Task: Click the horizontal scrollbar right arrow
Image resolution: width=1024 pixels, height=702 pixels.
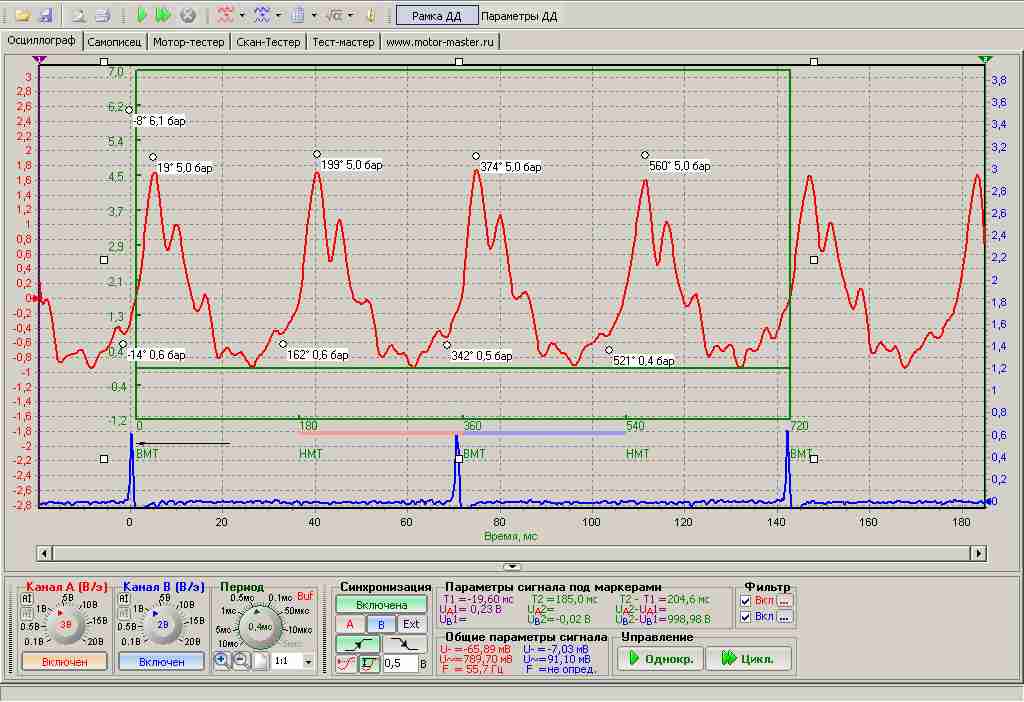Action: coord(978,553)
